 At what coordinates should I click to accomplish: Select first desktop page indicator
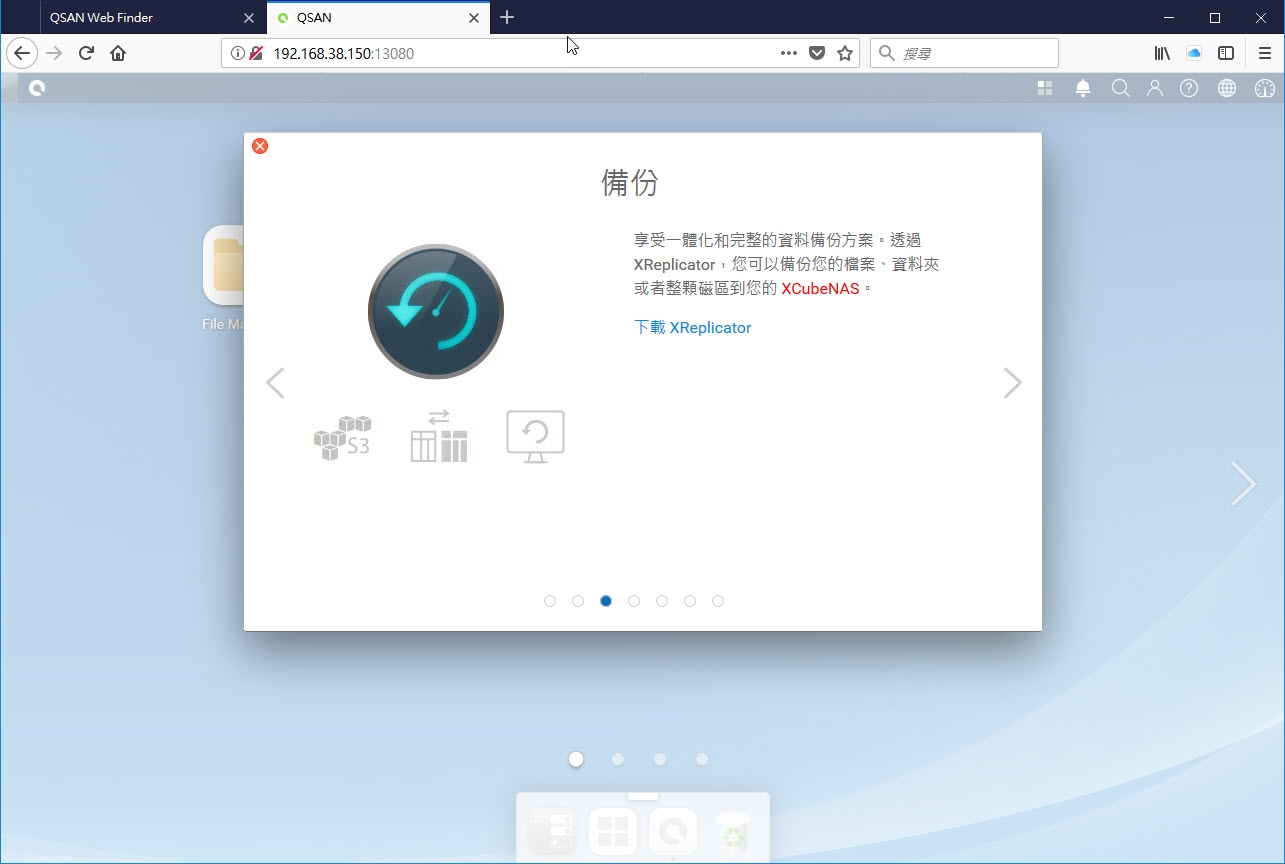tap(576, 759)
